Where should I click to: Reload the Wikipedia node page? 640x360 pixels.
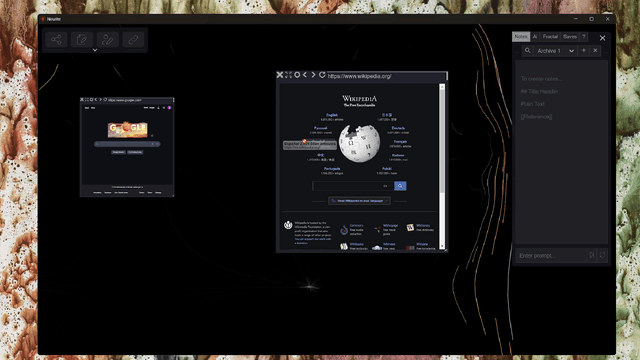point(322,75)
